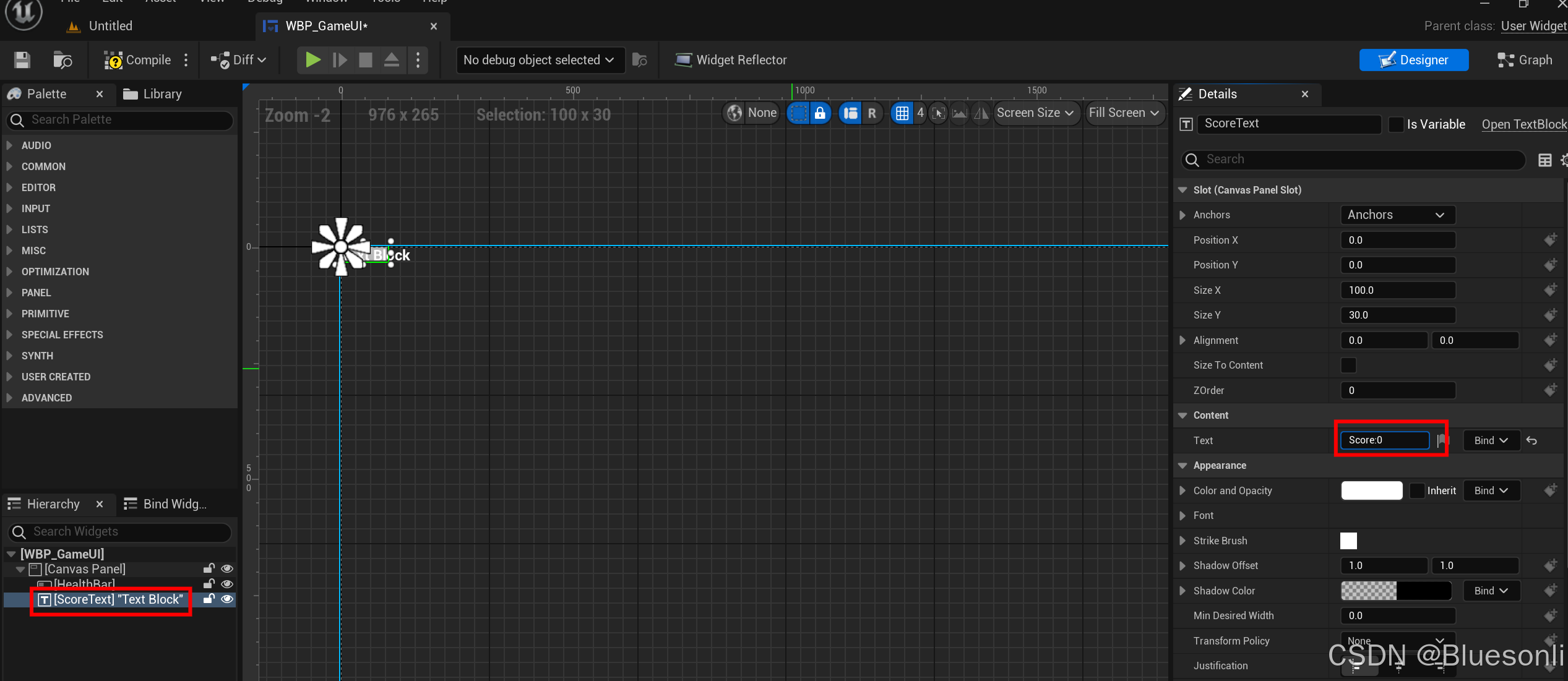This screenshot has height=681, width=1568.
Task: Click the localization globe None button
Action: 752,113
